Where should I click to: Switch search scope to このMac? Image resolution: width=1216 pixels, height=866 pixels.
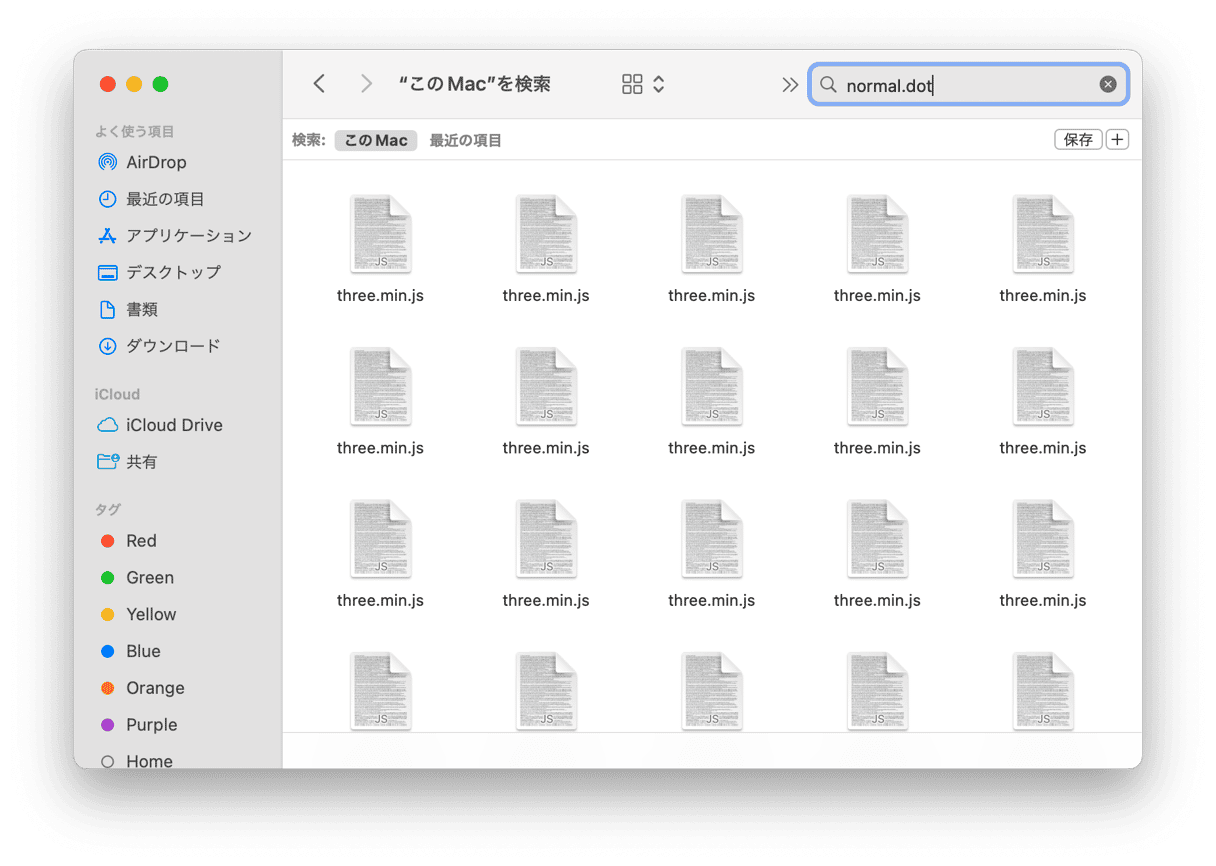tap(375, 141)
